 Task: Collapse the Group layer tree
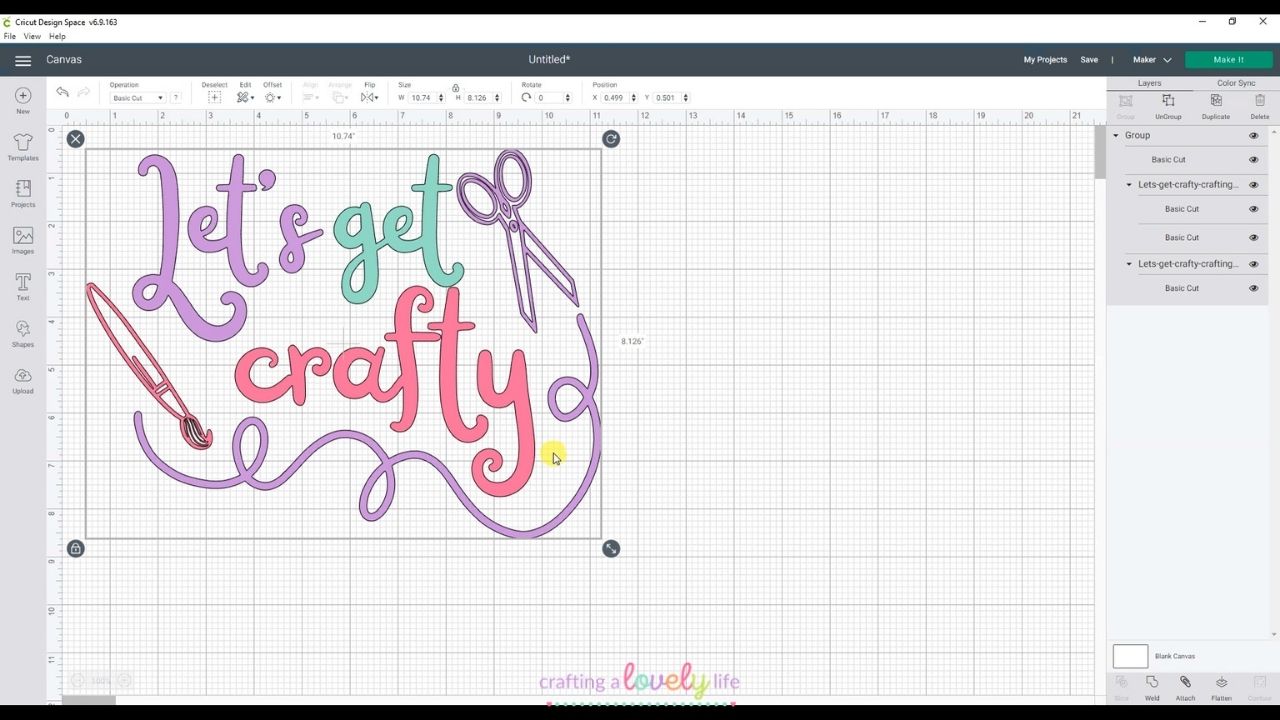pyautogui.click(x=1116, y=135)
